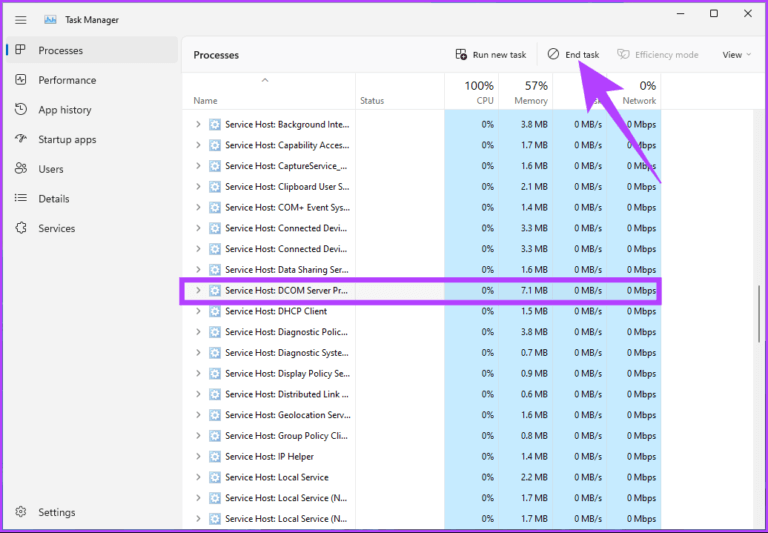Click the 7.1 MB memory value

(534, 291)
